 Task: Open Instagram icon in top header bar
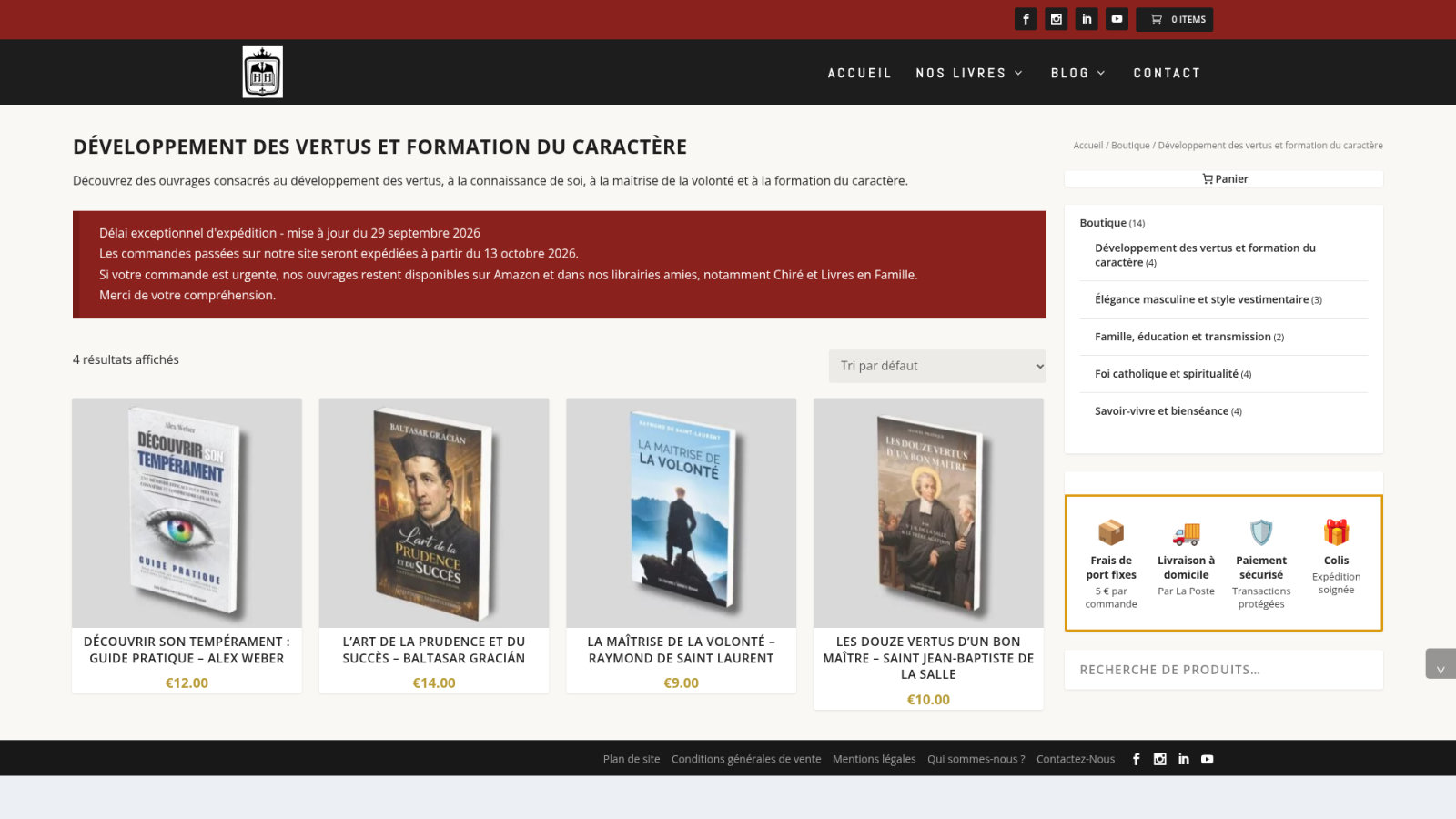pos(1056,19)
